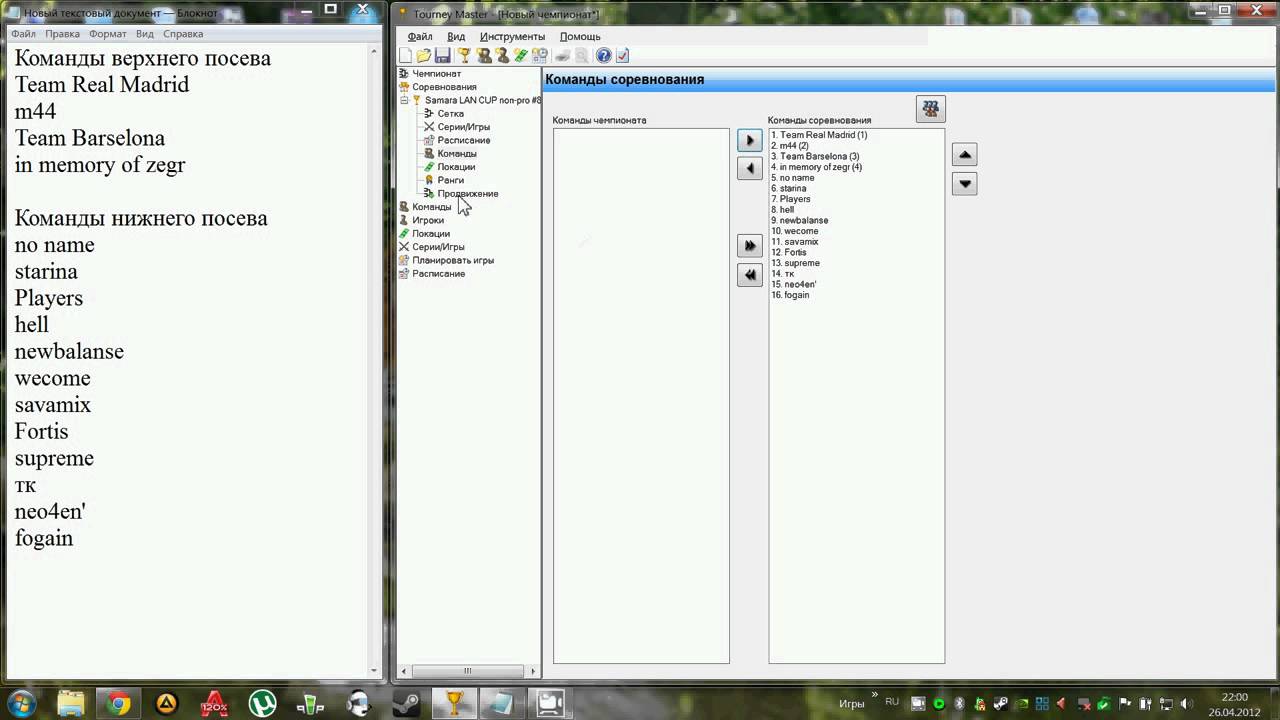
Task: Click the RU language indicator in the taskbar
Action: (892, 703)
